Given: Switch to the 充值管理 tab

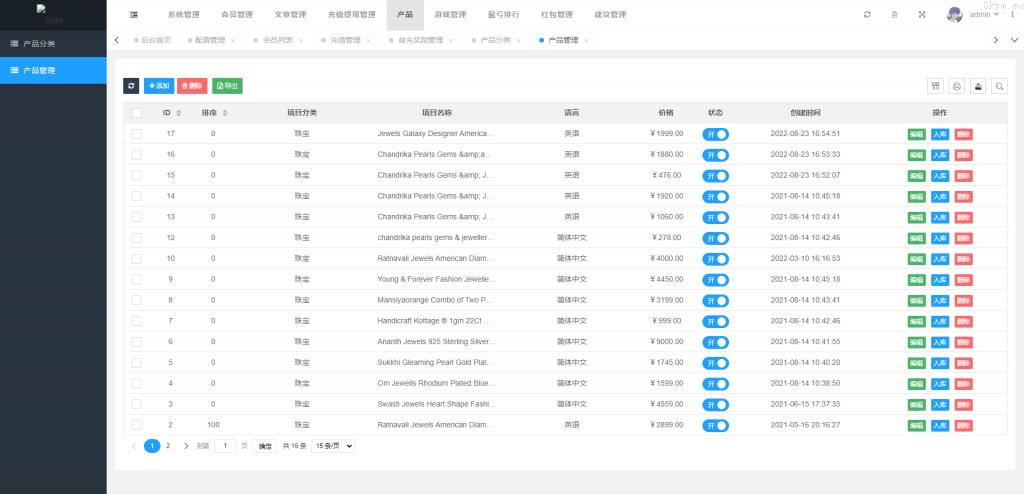Looking at the screenshot, I should (344, 40).
